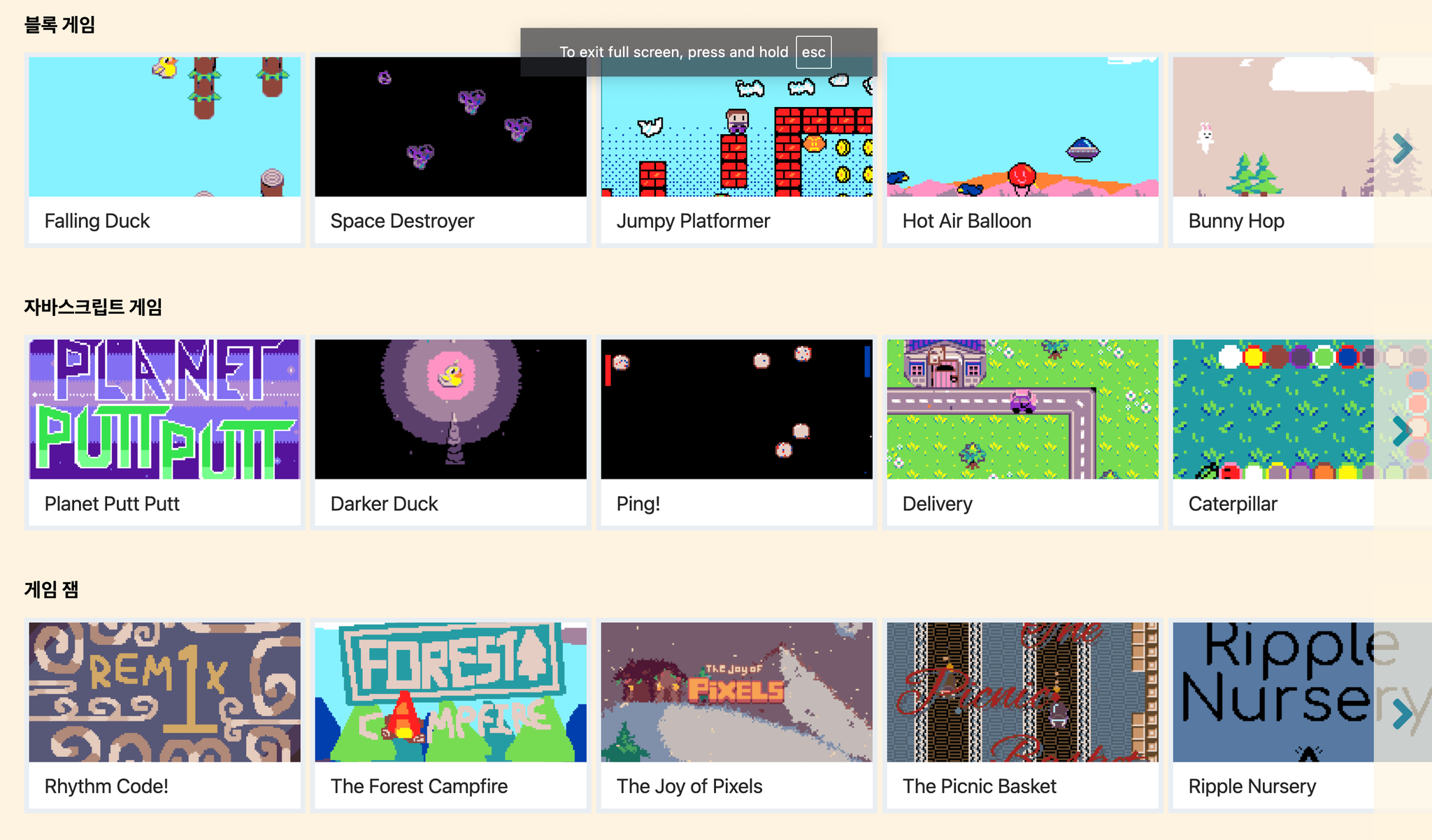Select the Jumpy Platformer title

tap(693, 221)
